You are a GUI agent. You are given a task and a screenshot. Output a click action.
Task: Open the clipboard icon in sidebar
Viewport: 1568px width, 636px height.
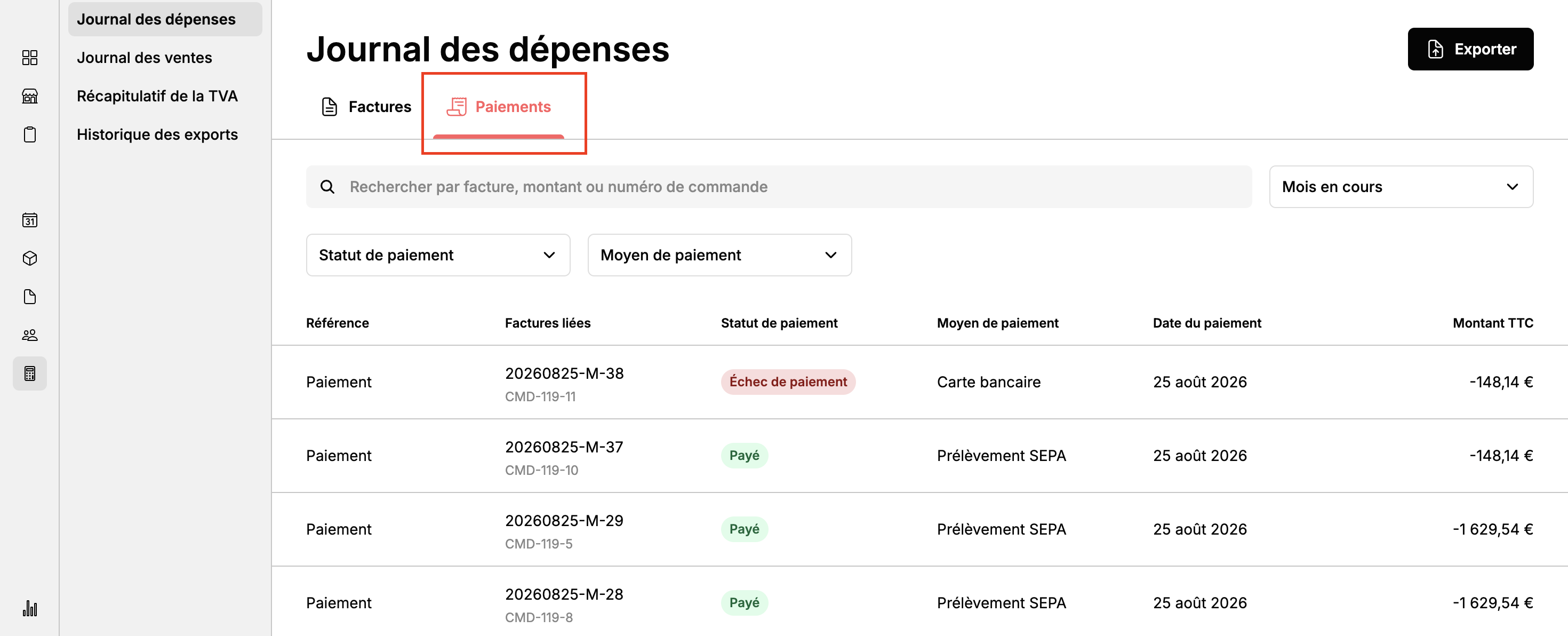[x=29, y=134]
